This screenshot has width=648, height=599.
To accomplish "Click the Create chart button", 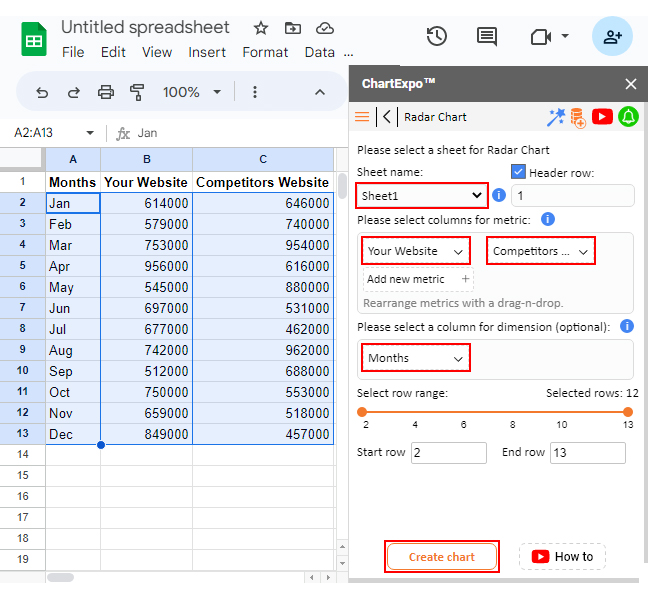I will [x=441, y=556].
